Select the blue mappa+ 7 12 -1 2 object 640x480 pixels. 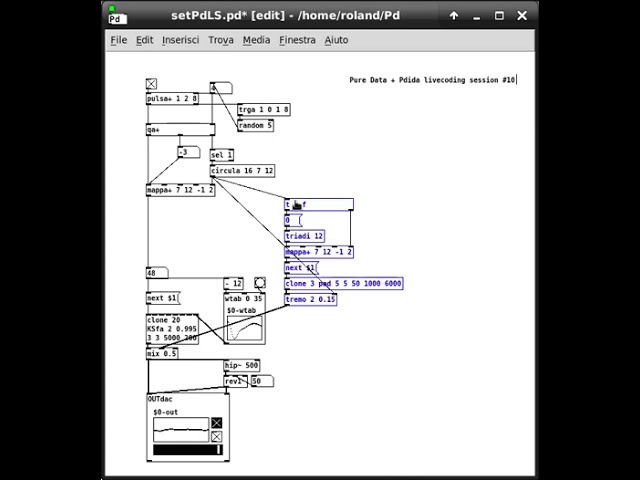pyautogui.click(x=319, y=252)
